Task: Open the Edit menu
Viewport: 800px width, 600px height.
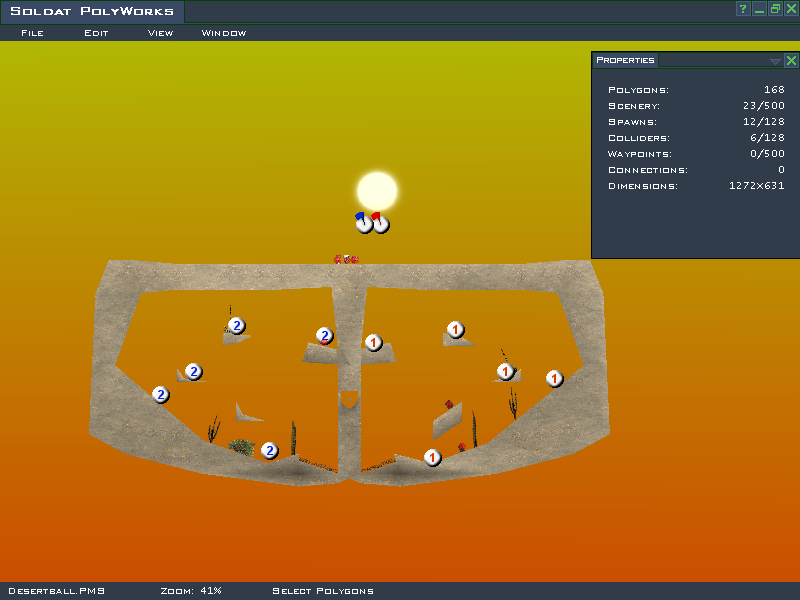Action: coord(96,33)
